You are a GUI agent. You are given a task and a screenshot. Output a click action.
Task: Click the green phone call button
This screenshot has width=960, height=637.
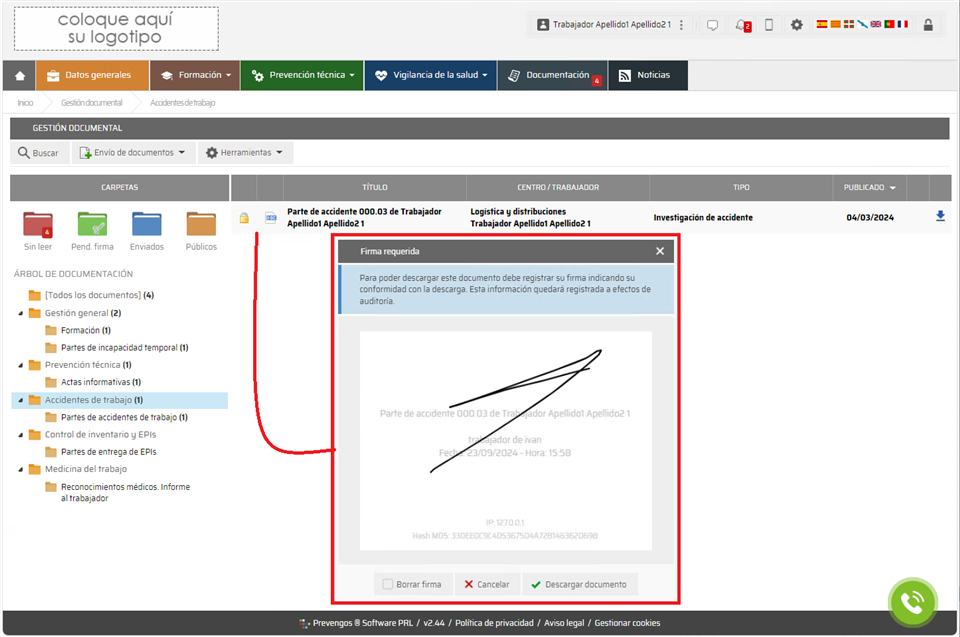click(x=912, y=602)
